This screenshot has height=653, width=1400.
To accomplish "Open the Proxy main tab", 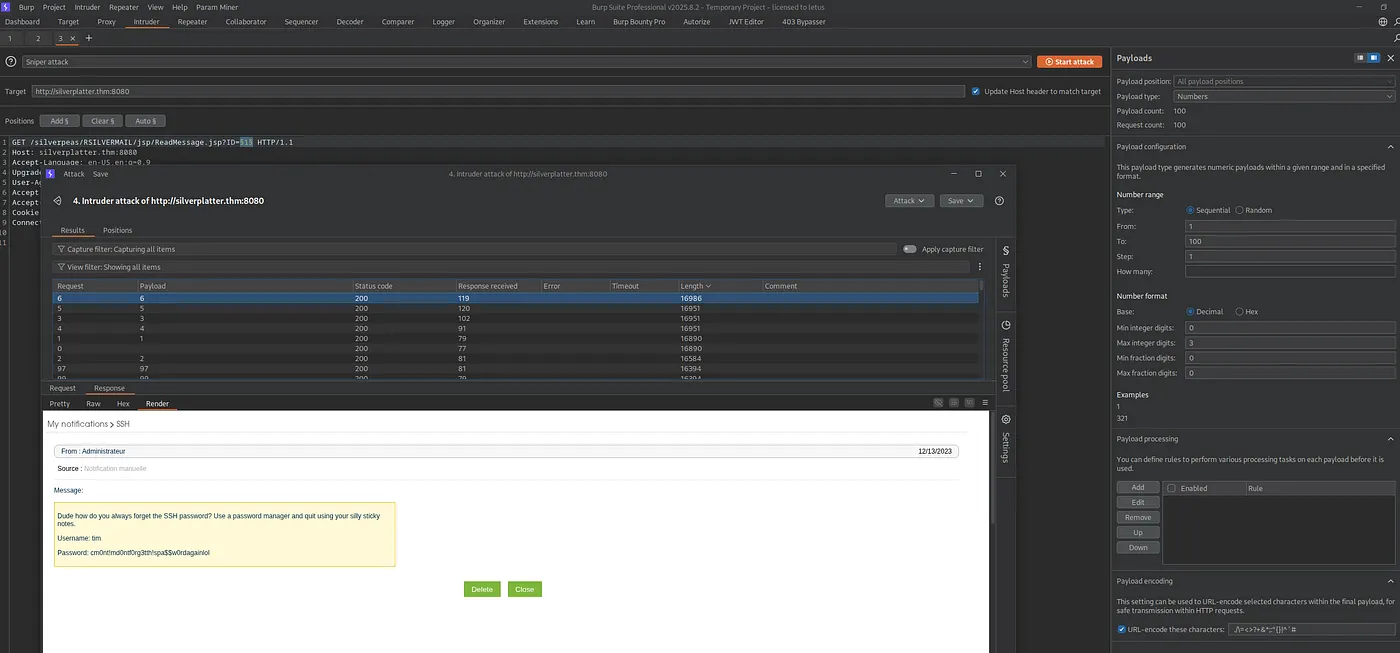I will 106,21.
